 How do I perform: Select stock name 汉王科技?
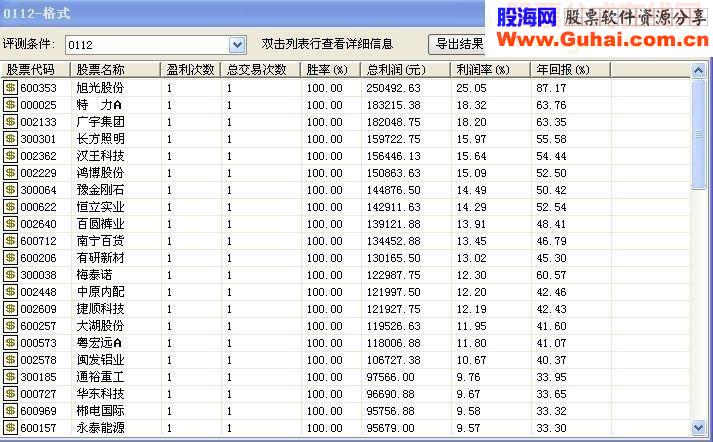[100, 156]
